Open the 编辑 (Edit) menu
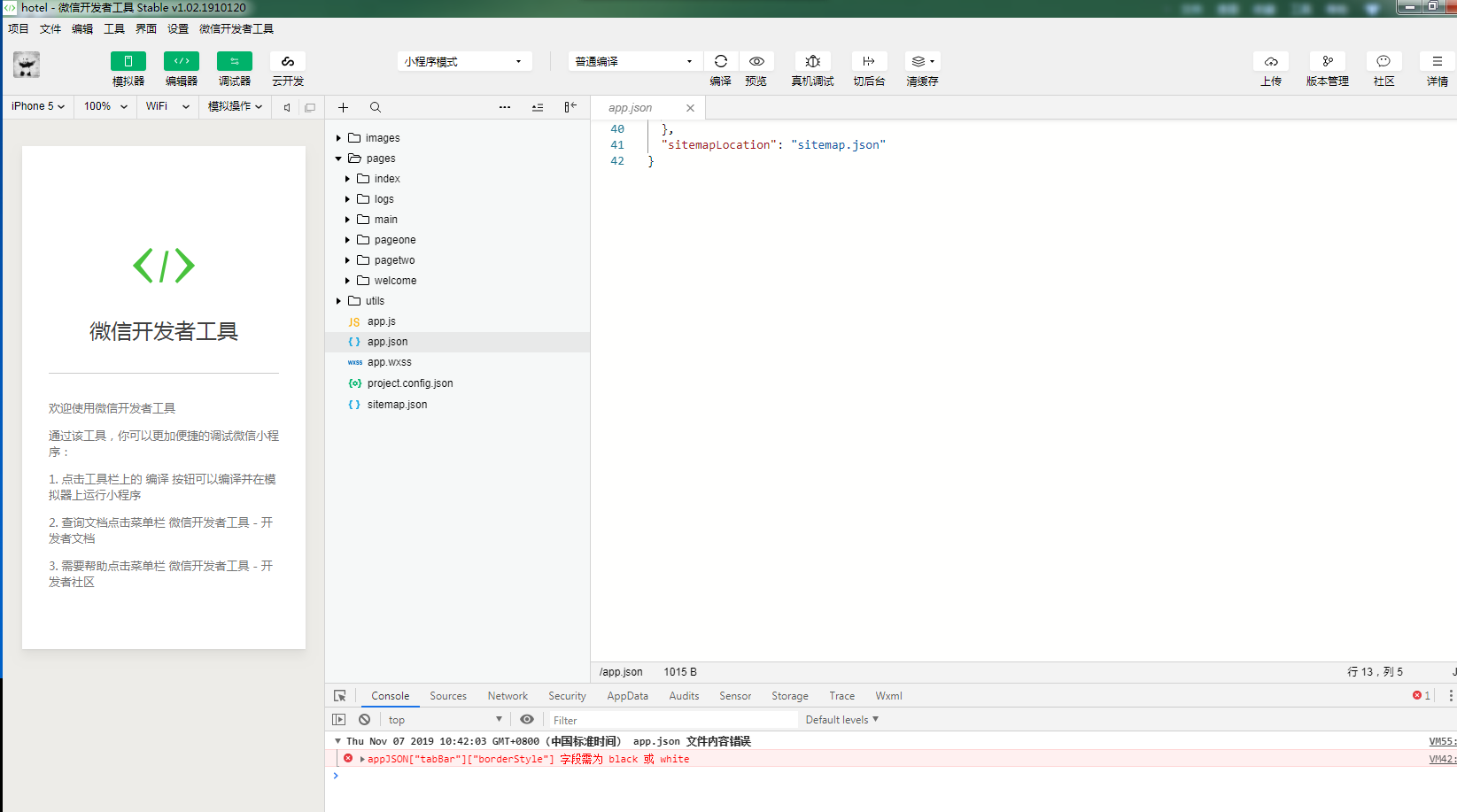Image resolution: width=1457 pixels, height=812 pixels. pos(82,29)
